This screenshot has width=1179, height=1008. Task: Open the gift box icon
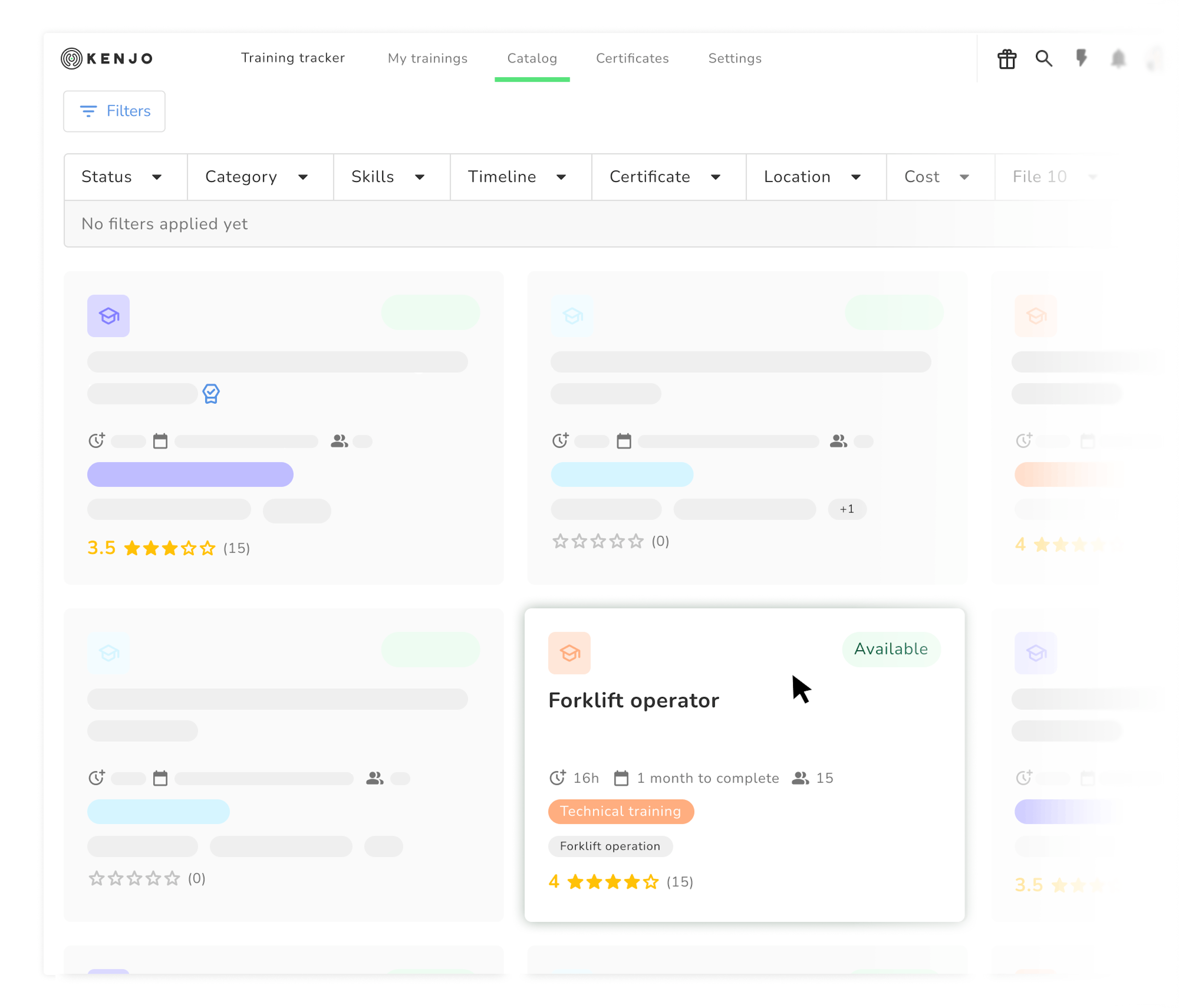[1006, 59]
